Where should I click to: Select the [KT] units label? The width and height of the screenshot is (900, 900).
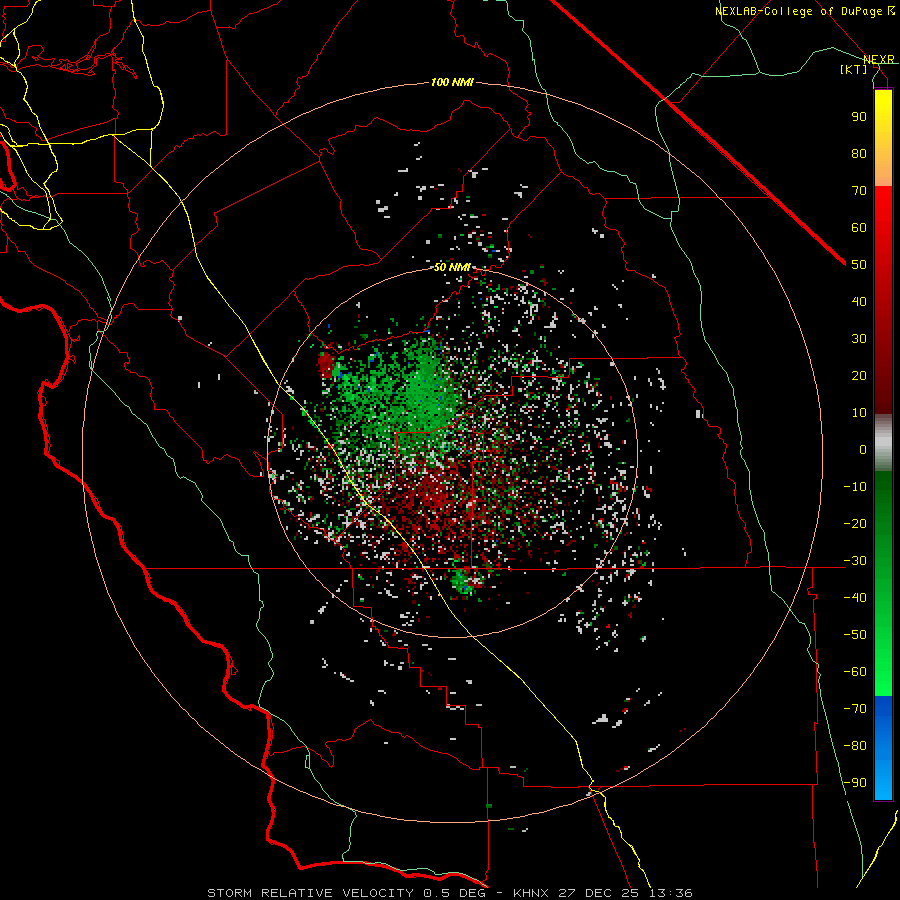[x=854, y=69]
